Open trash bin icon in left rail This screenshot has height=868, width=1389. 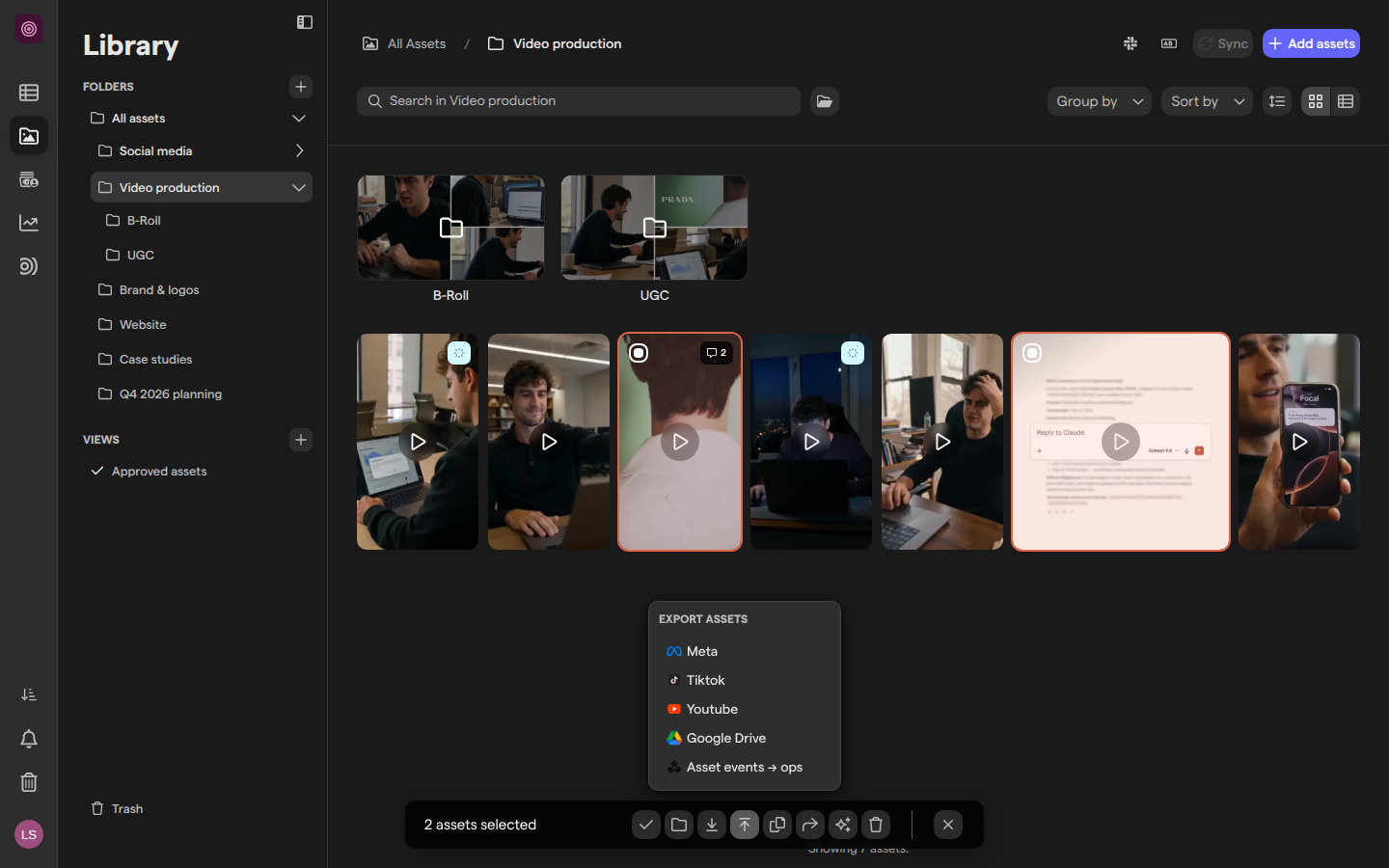coord(29,782)
